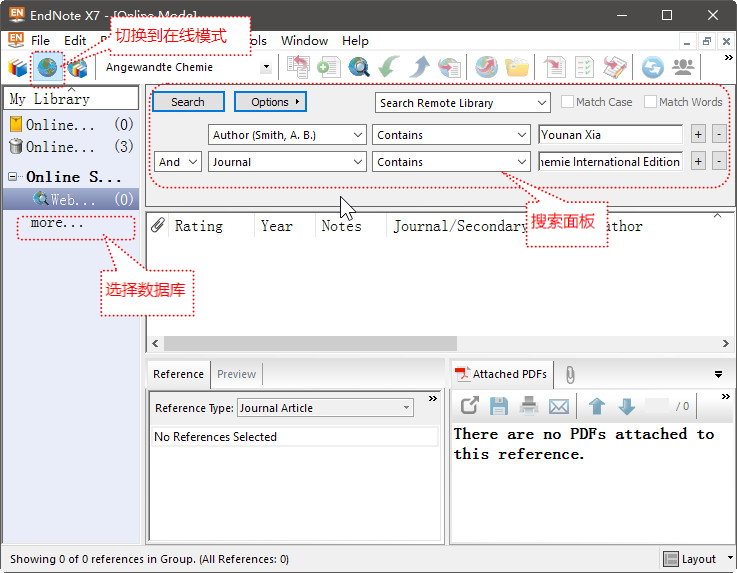Click paperclip column header in reference list
The image size is (737, 573).
click(157, 226)
